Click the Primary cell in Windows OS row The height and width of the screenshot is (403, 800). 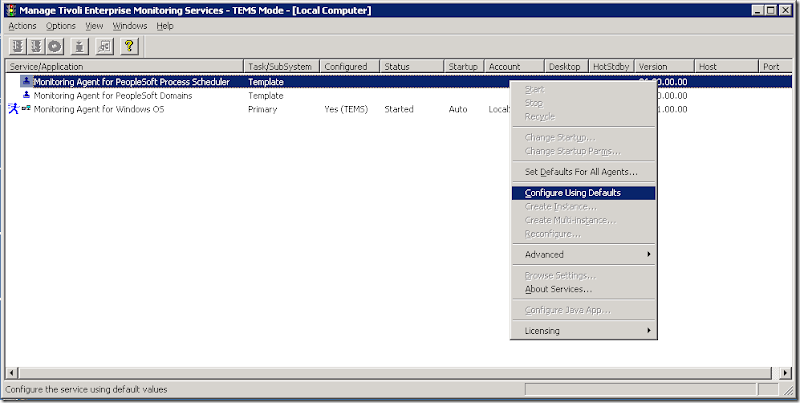click(263, 109)
